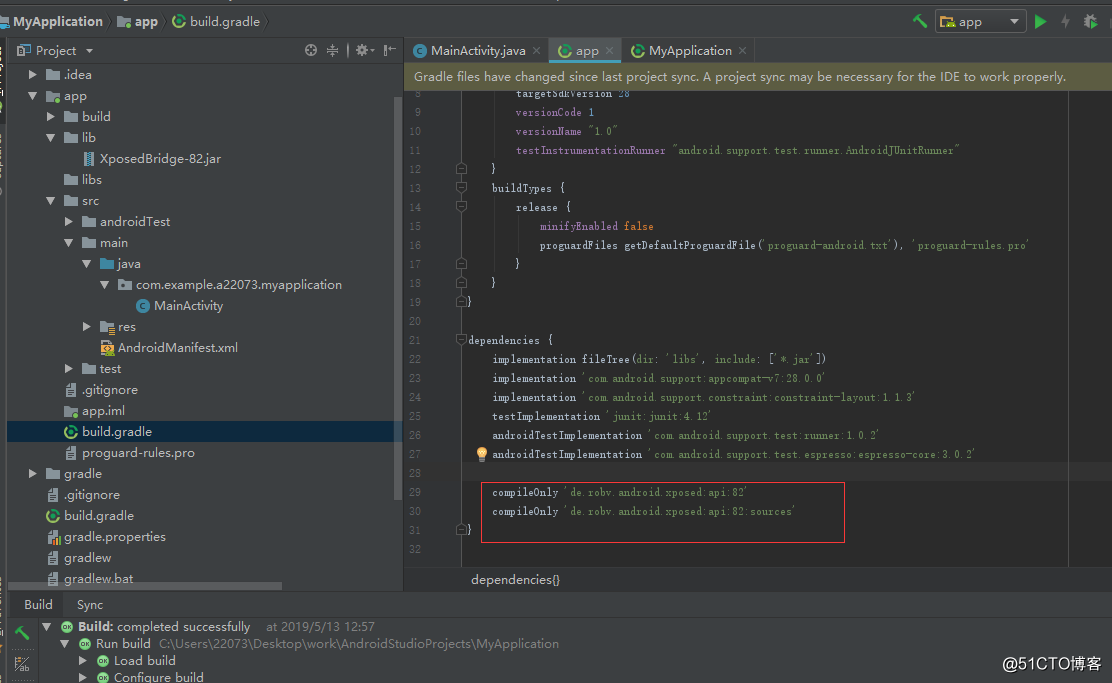This screenshot has height=683, width=1112.
Task: Click app breadcrumb in navigation bar
Action: (x=138, y=21)
